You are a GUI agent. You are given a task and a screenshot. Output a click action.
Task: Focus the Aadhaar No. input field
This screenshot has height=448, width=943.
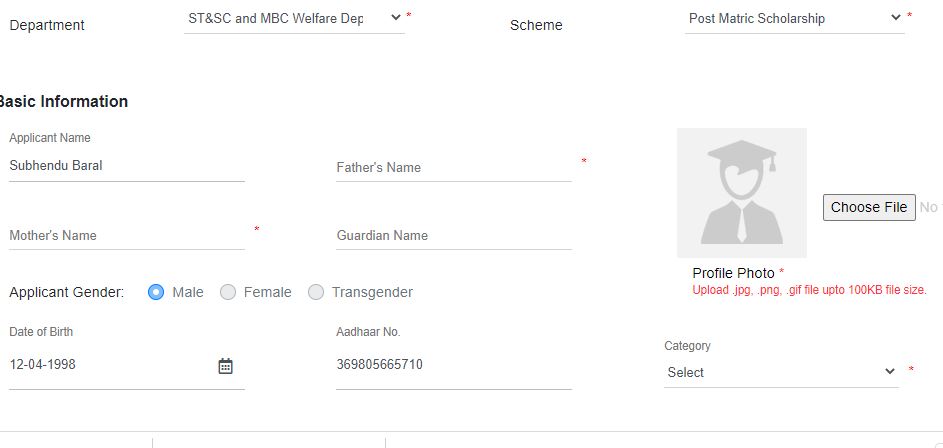pyautogui.click(x=453, y=365)
